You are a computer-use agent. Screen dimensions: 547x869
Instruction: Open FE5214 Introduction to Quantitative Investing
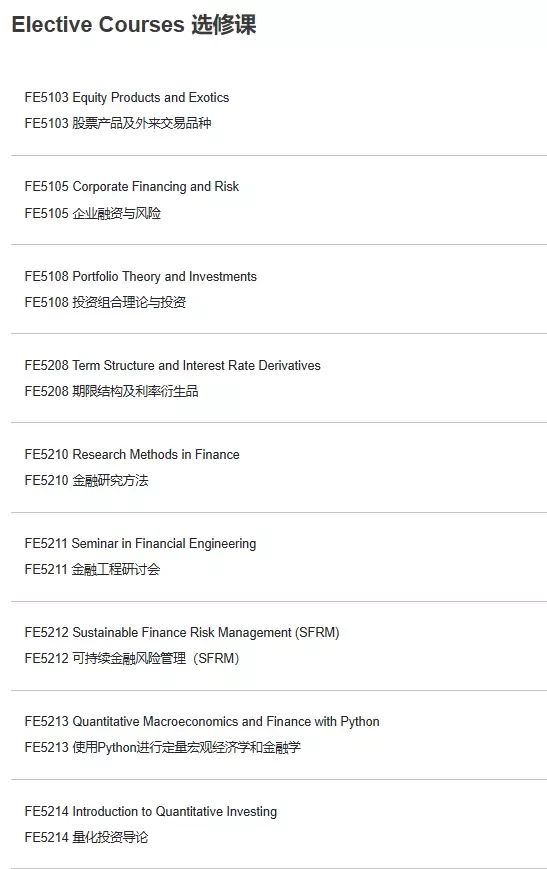tap(151, 811)
